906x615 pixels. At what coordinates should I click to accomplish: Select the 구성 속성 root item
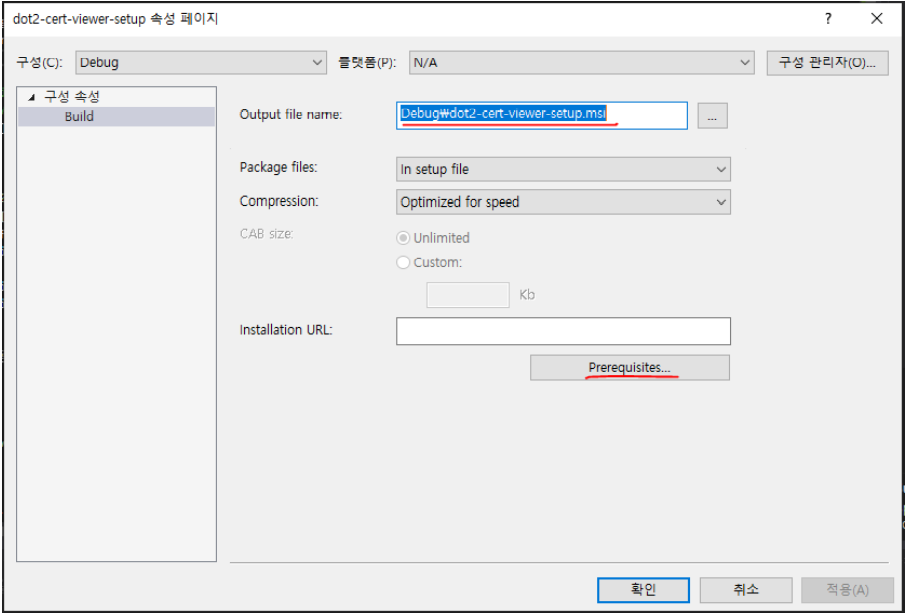tap(73, 97)
